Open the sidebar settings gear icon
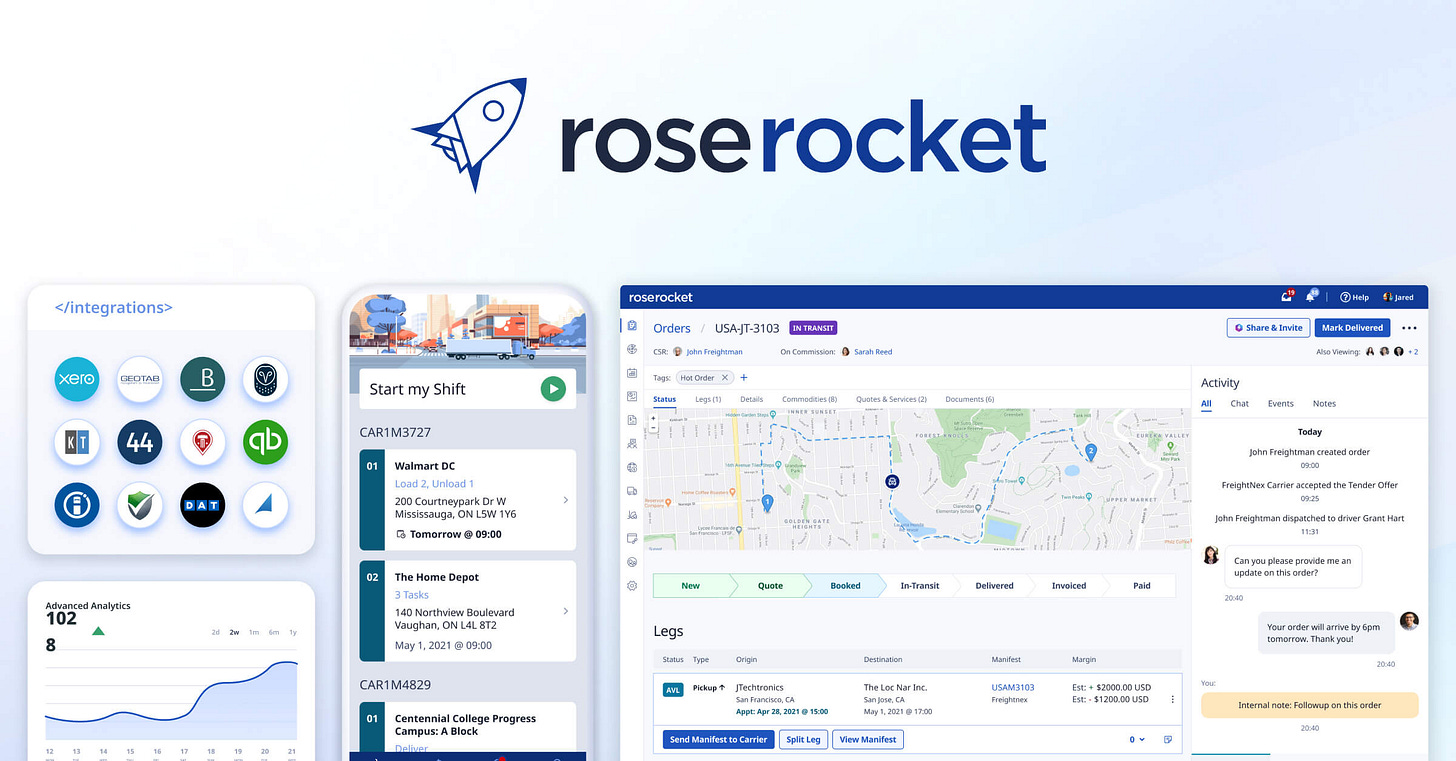This screenshot has height=761, width=1456. click(x=632, y=586)
